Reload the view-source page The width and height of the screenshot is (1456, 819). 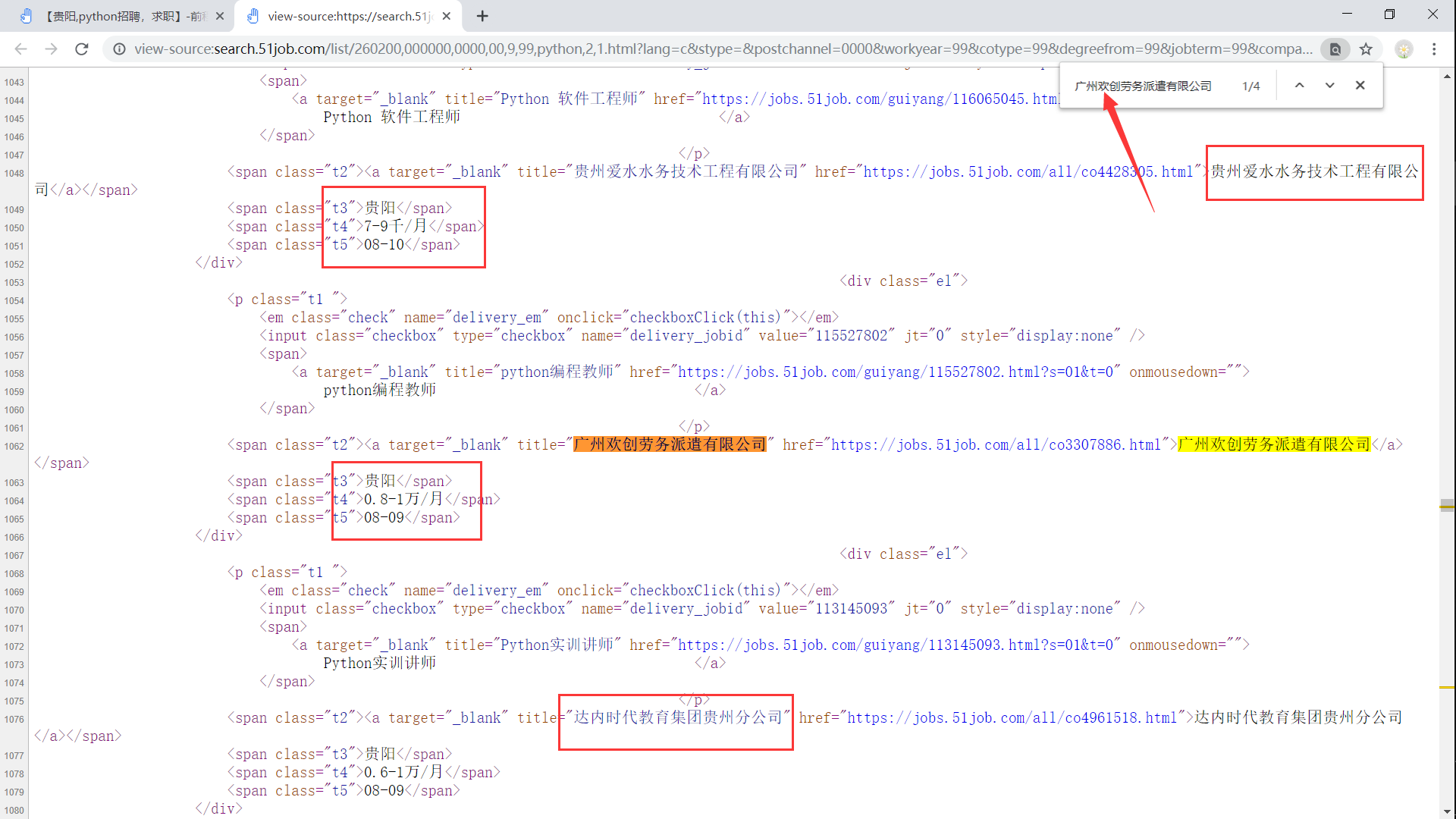pyautogui.click(x=82, y=49)
